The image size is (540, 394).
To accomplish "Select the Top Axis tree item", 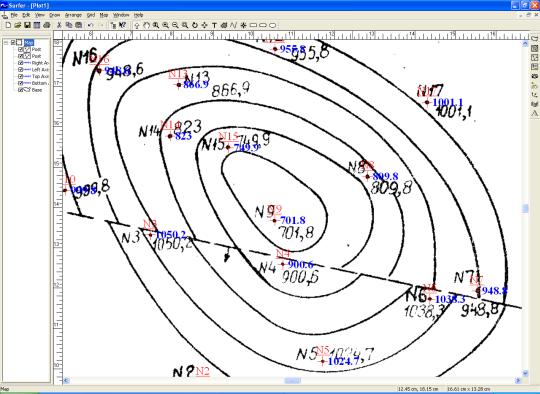I will 40,76.
